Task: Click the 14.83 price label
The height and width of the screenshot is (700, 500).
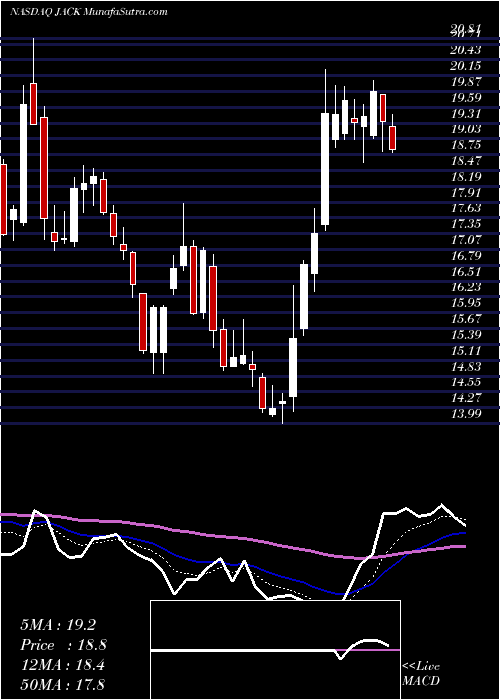Action: pyautogui.click(x=465, y=367)
